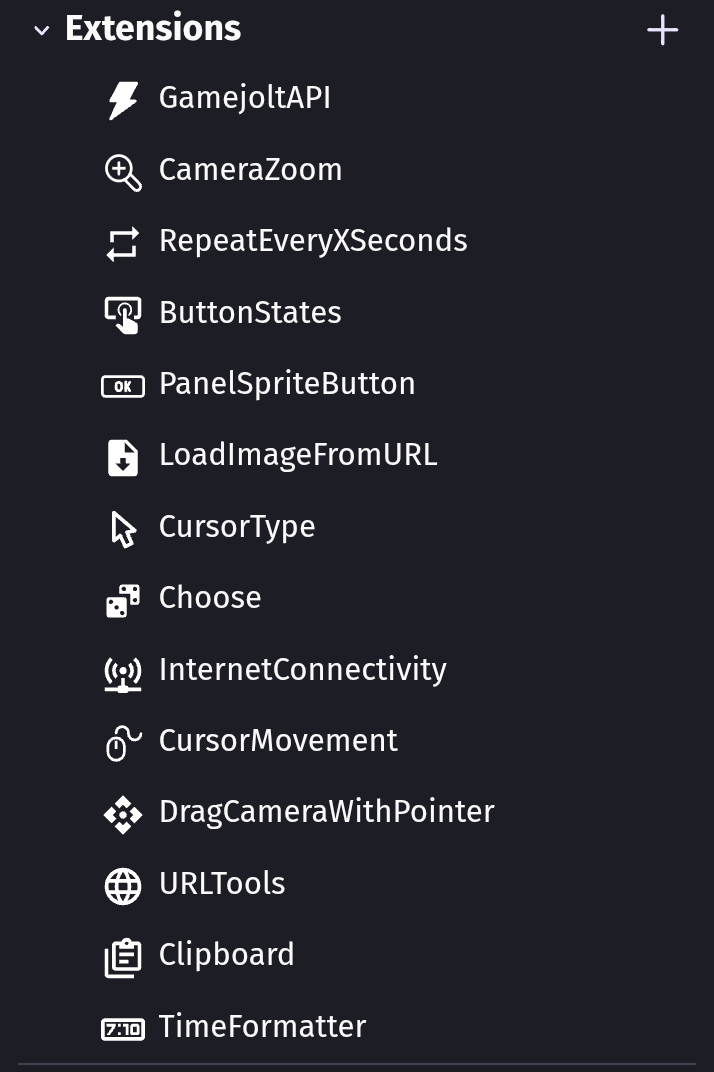Click the DragCameraWithPointer four-diamonds icon
This screenshot has width=714, height=1072.
[123, 813]
